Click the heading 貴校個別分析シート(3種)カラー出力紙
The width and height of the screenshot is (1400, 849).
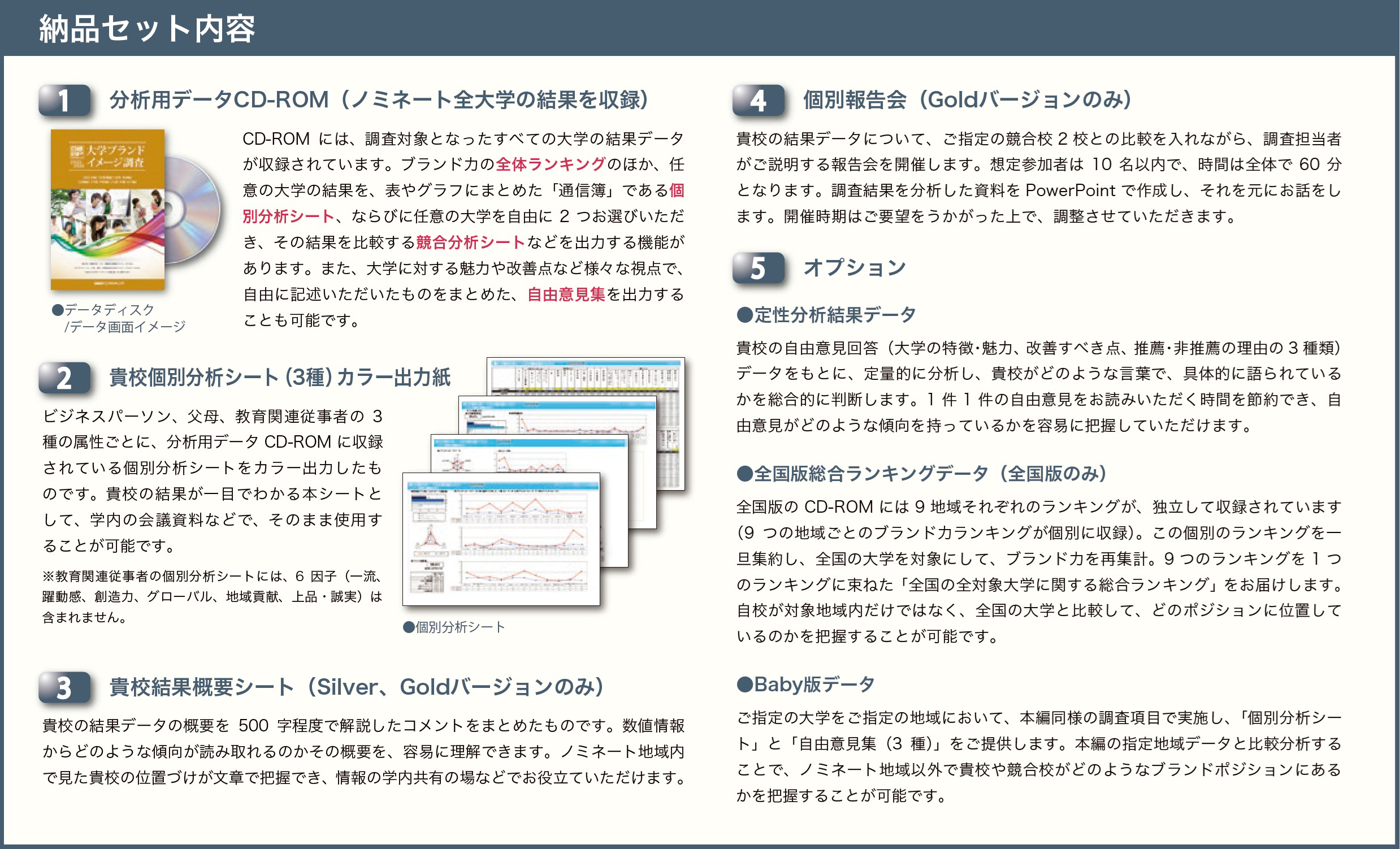280,378
